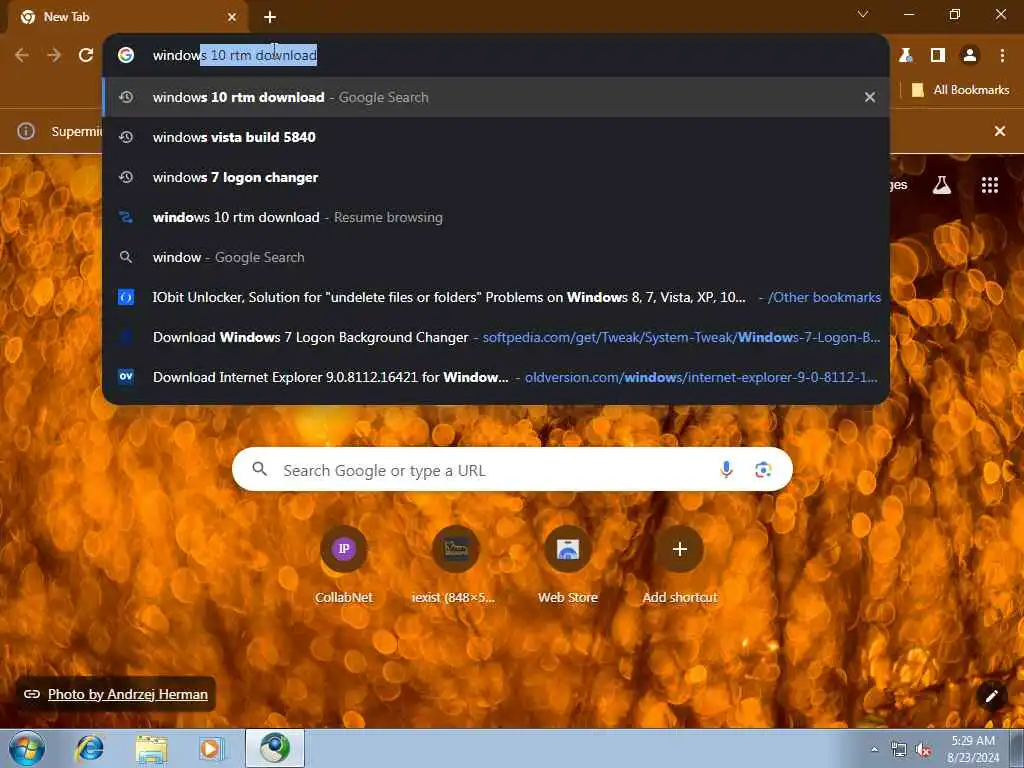Select suggestion windows vista build 5840
The height and width of the screenshot is (768, 1024).
(x=496, y=137)
